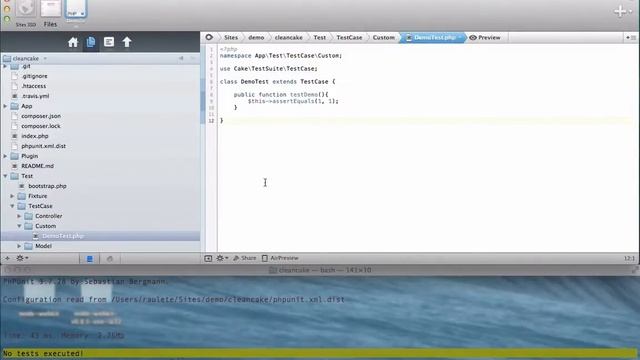Go to Test in the path bar

pos(320,38)
